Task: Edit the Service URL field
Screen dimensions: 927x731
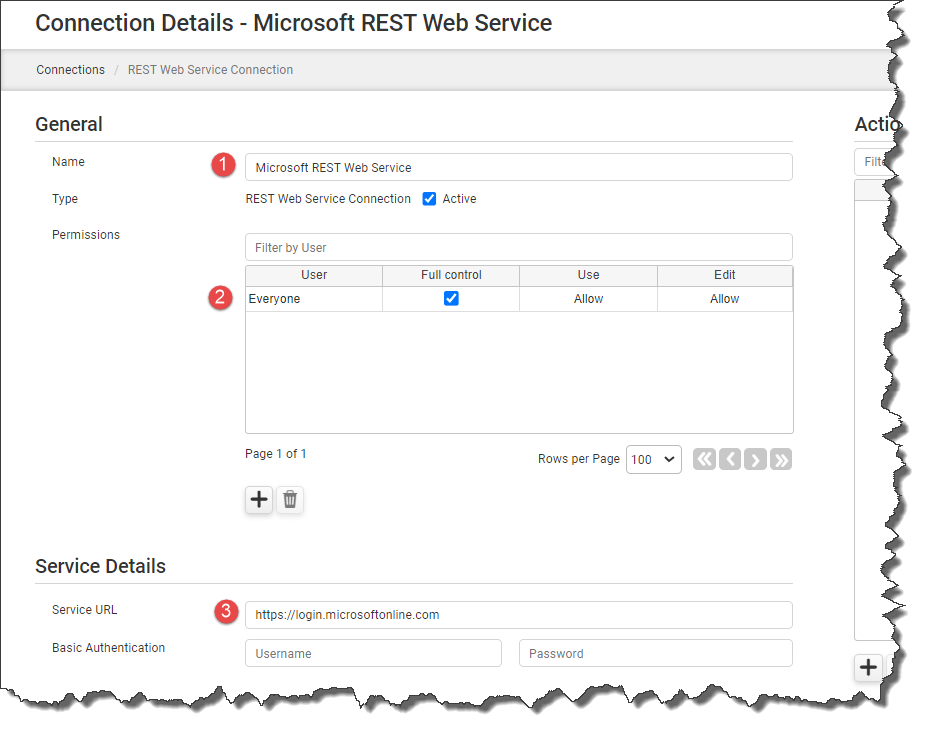Action: [x=519, y=615]
